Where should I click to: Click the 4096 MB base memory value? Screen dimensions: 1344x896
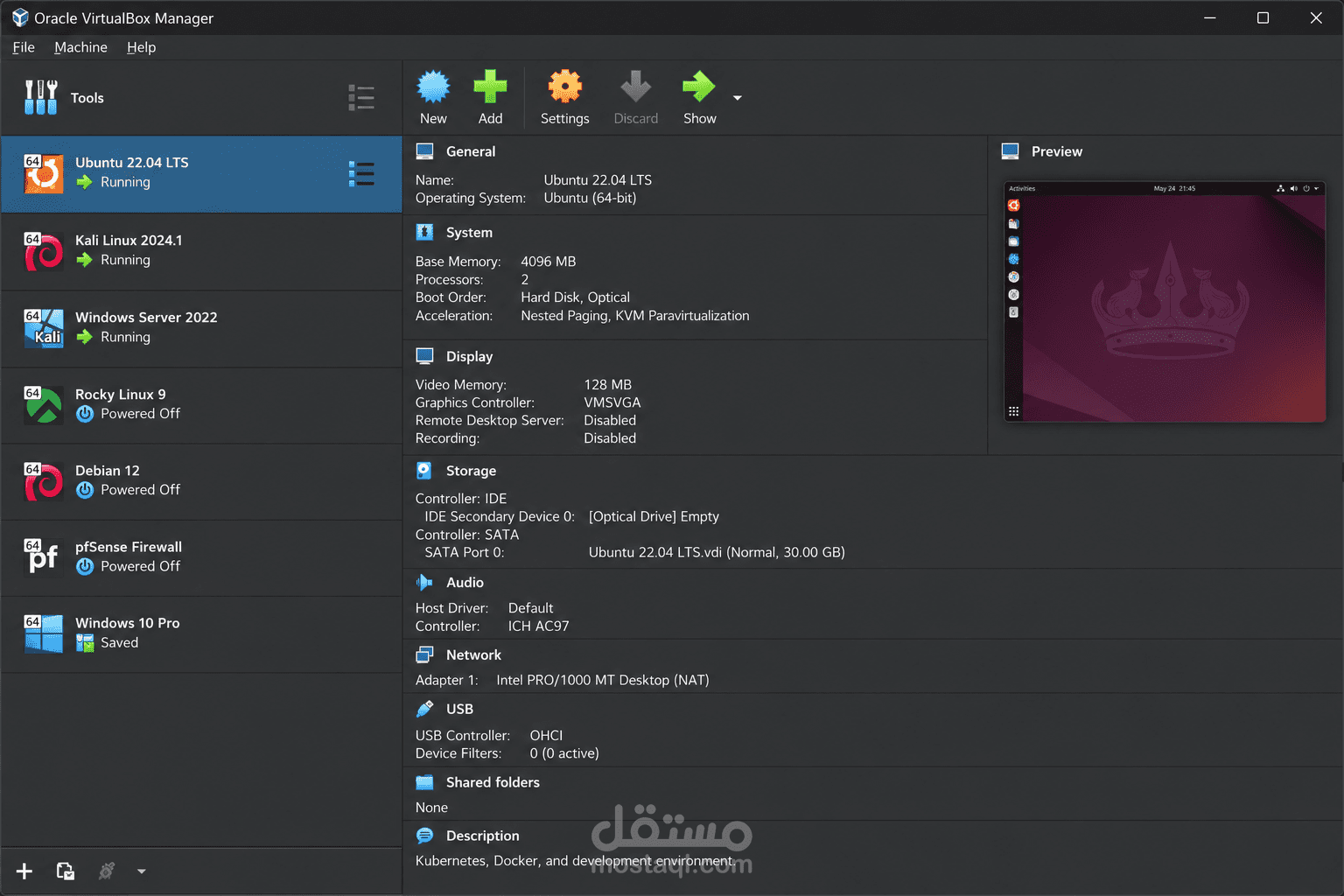coord(548,262)
